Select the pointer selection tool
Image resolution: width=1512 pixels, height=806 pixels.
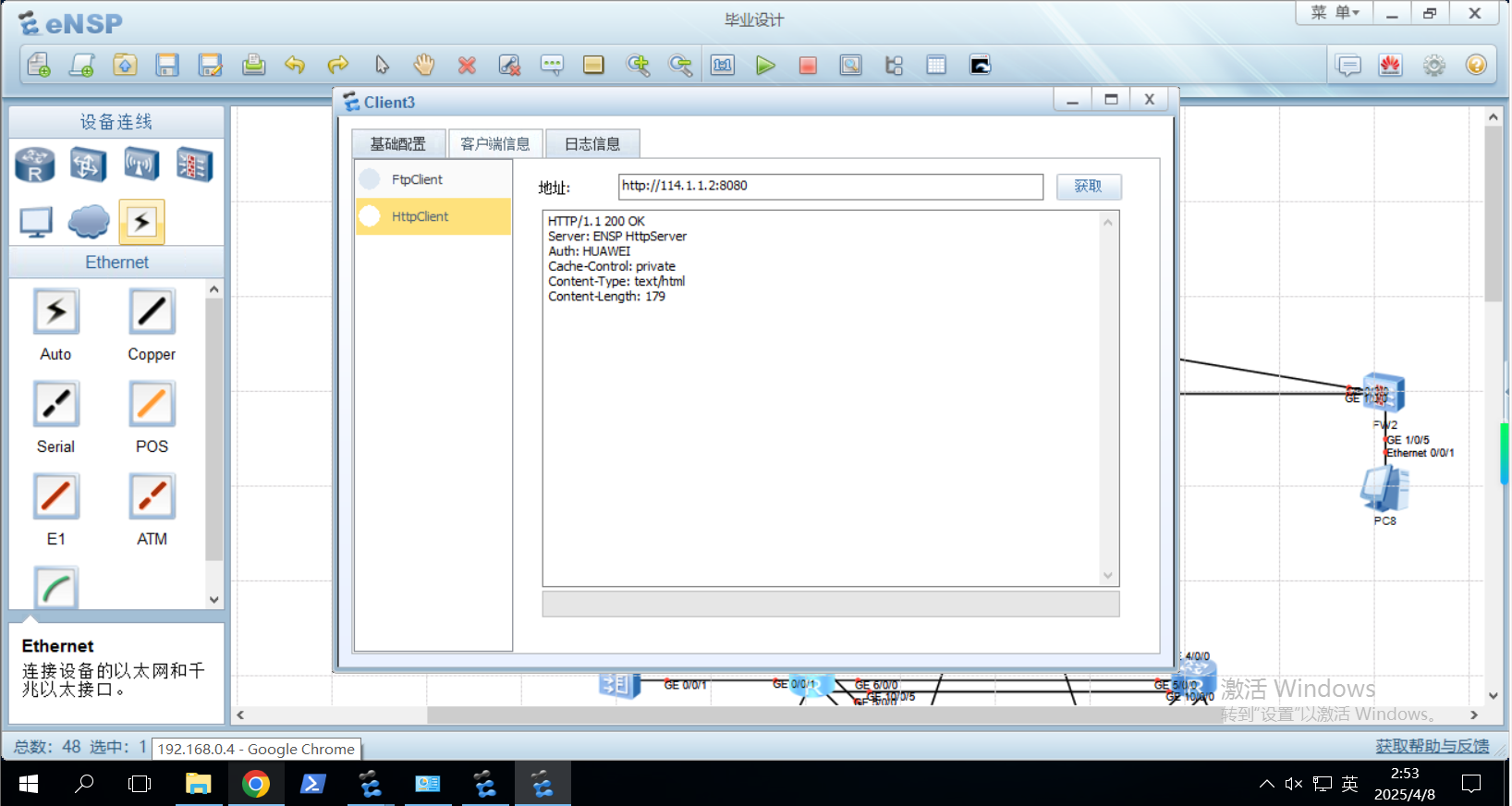[x=382, y=65]
